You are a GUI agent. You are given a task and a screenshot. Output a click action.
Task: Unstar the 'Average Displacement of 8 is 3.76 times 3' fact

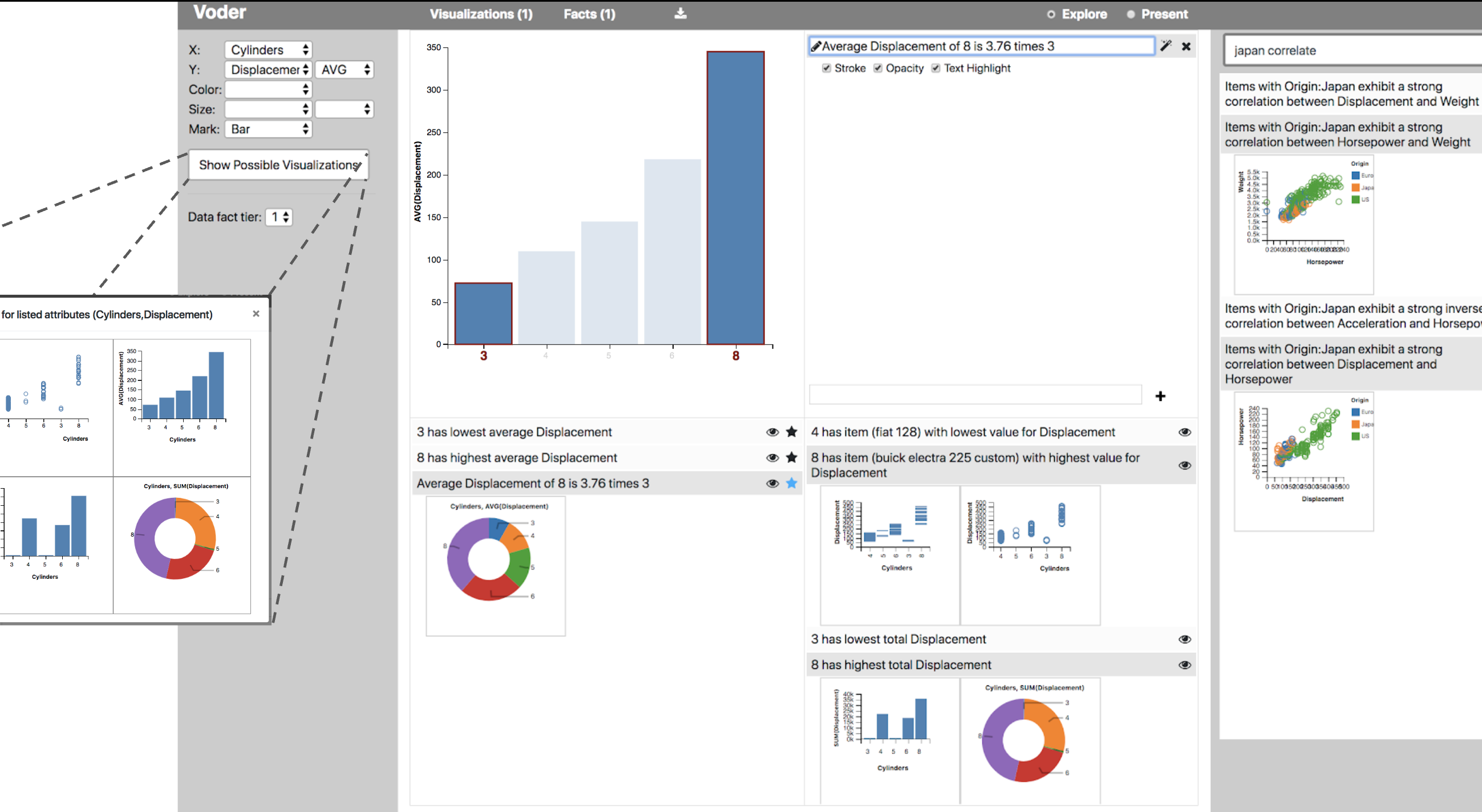pos(792,483)
